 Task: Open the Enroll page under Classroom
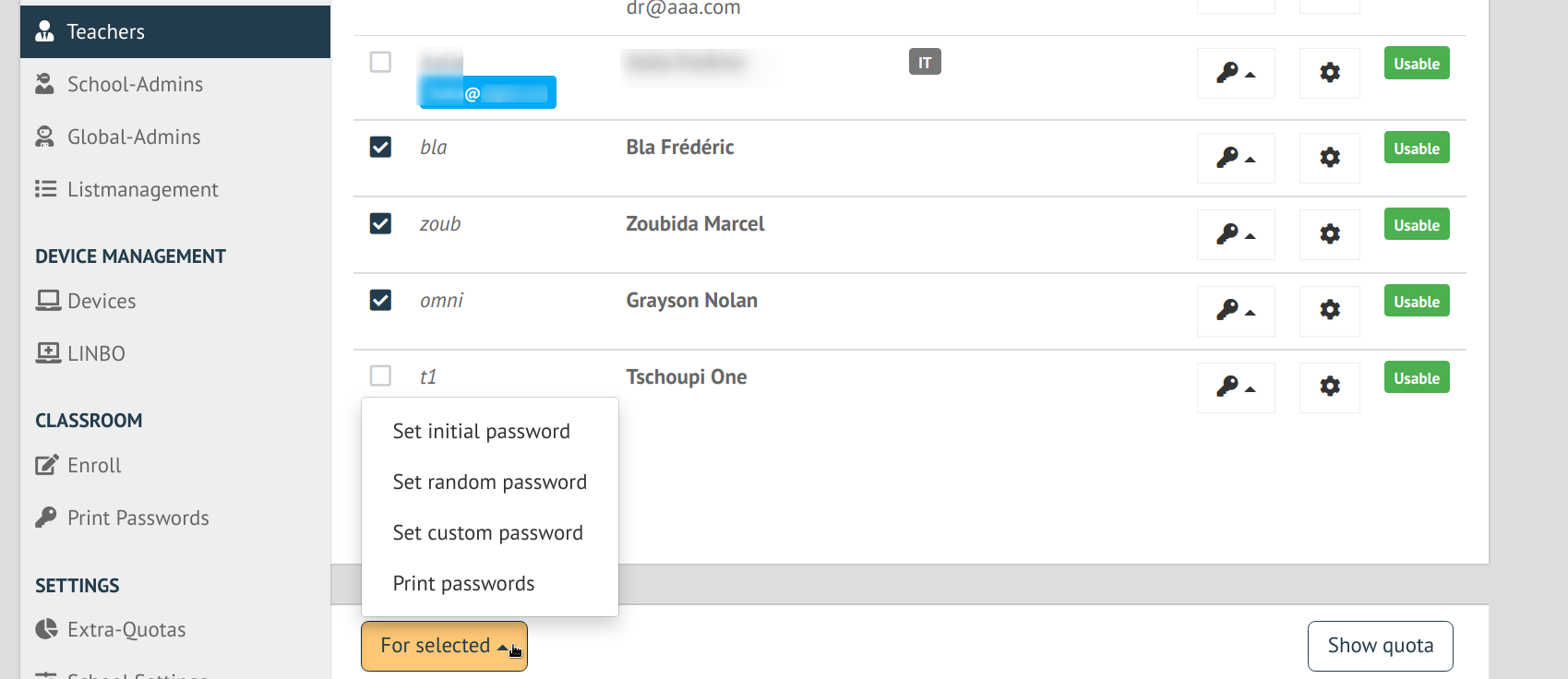(x=94, y=465)
